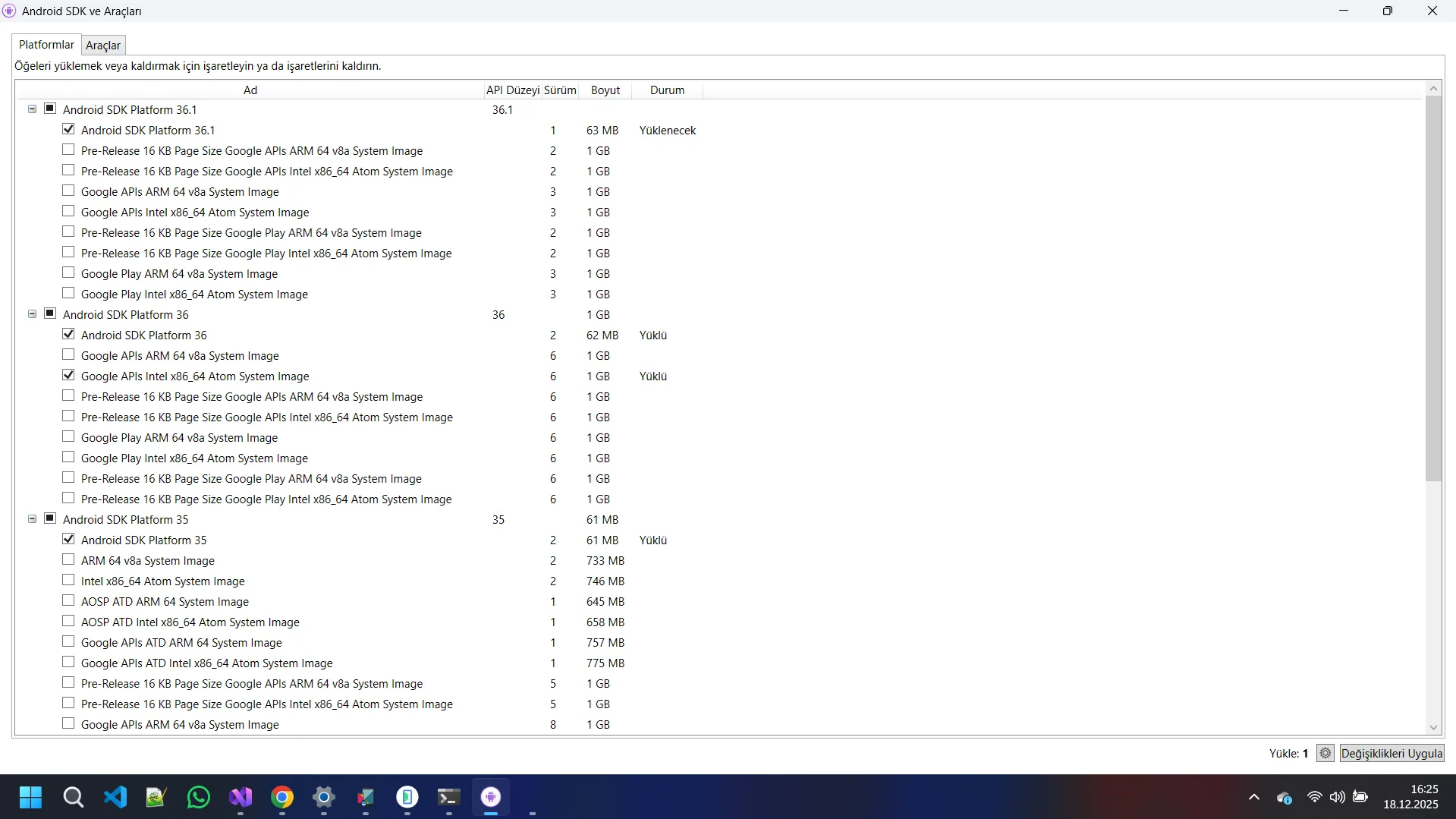Viewport: 1456px width, 819px height.
Task: Open the Wi-Fi network tray icon
Action: 1315,797
